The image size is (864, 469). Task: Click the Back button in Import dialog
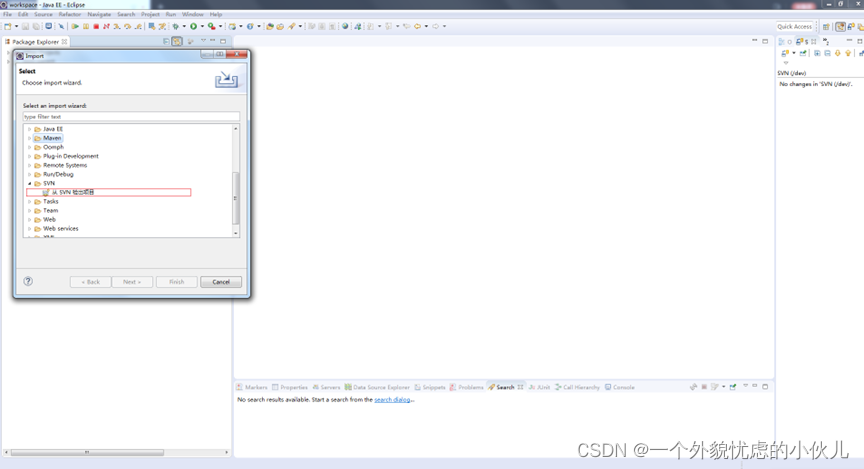coord(90,282)
